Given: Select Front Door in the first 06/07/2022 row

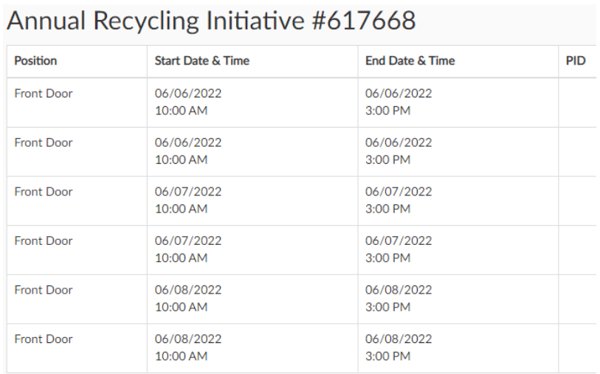Looking at the screenshot, I should [x=43, y=192].
